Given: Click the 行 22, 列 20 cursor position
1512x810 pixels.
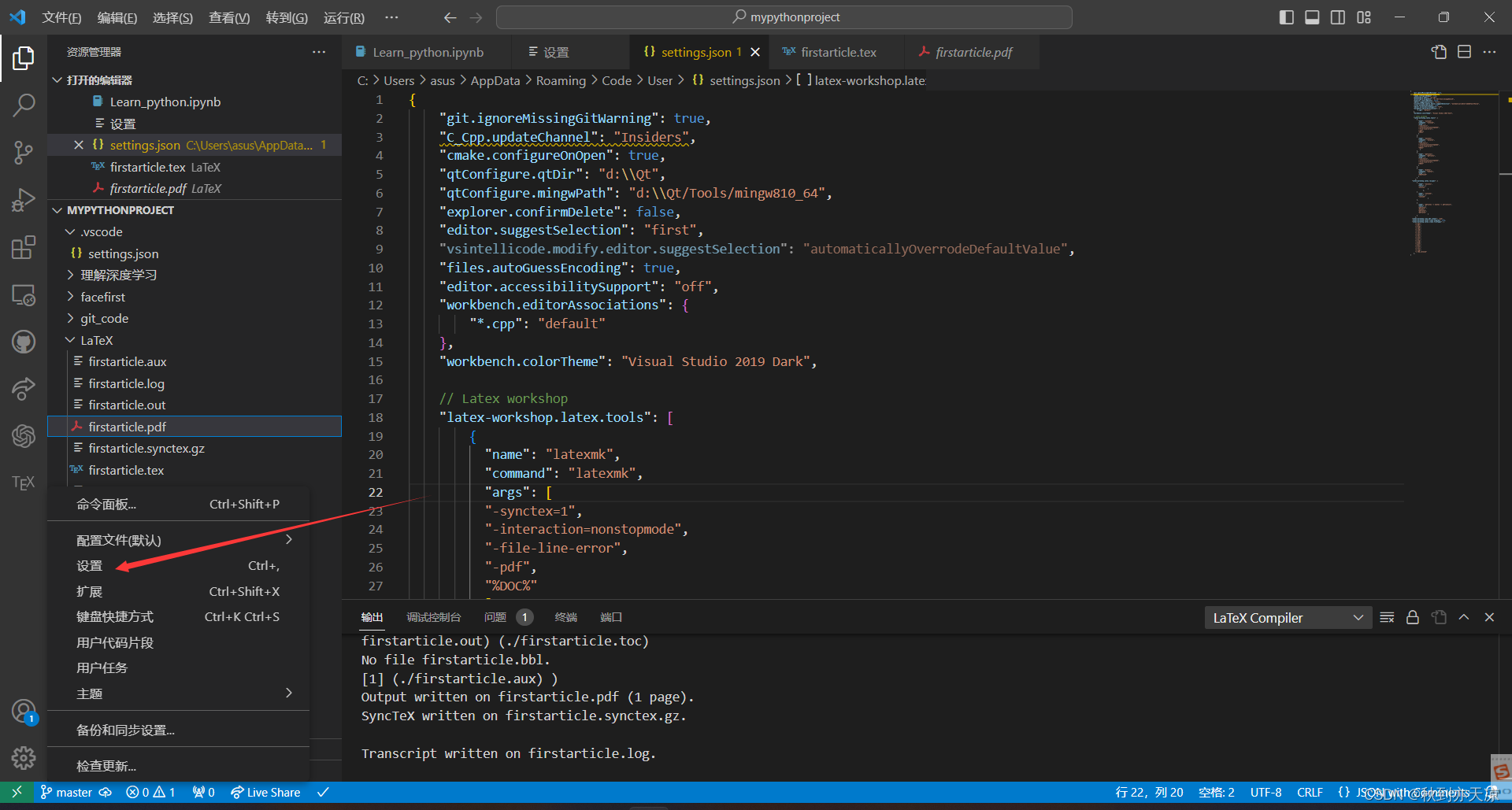Looking at the screenshot, I should pos(1149,792).
